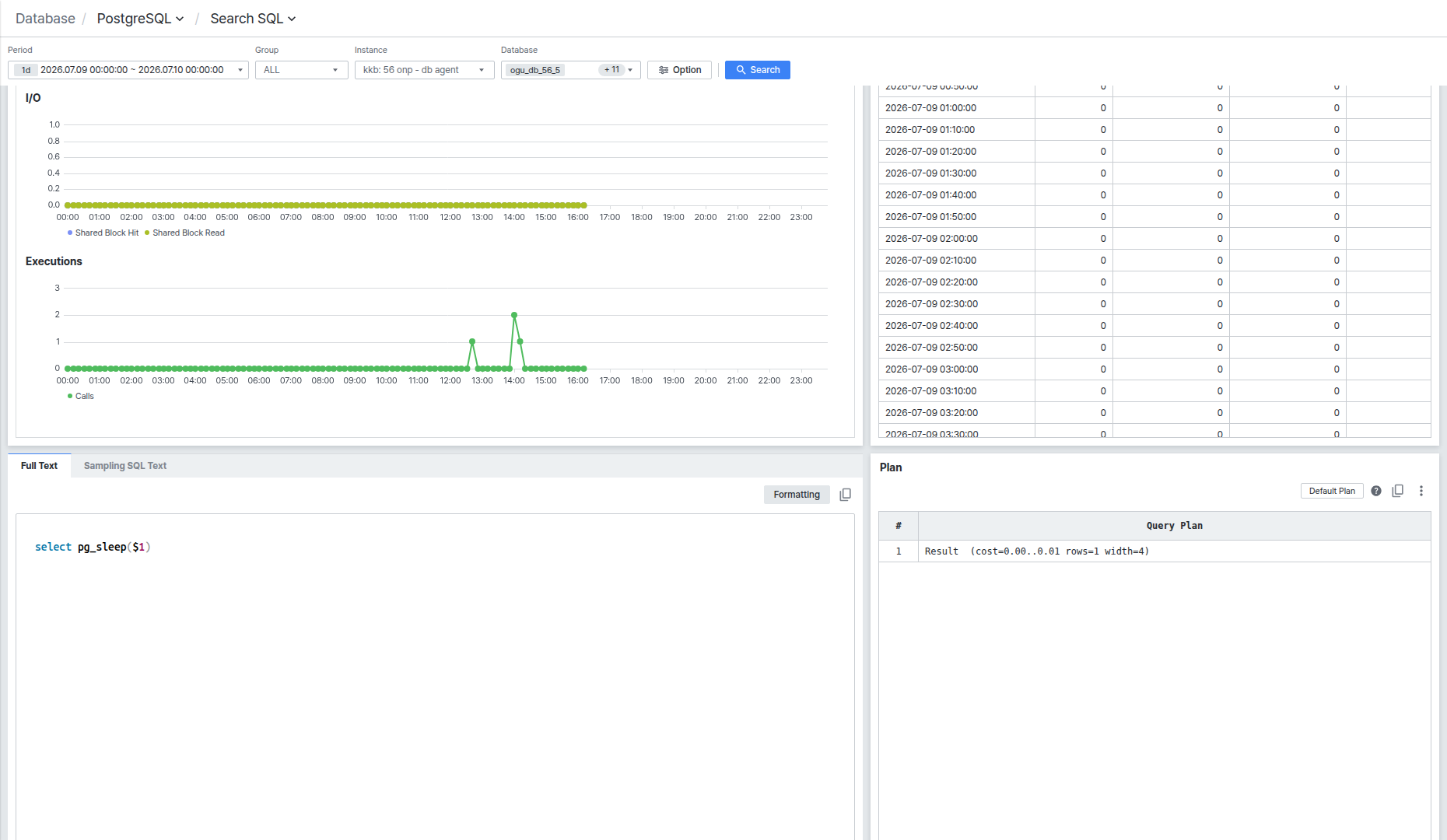Open the Option filter settings

[679, 70]
